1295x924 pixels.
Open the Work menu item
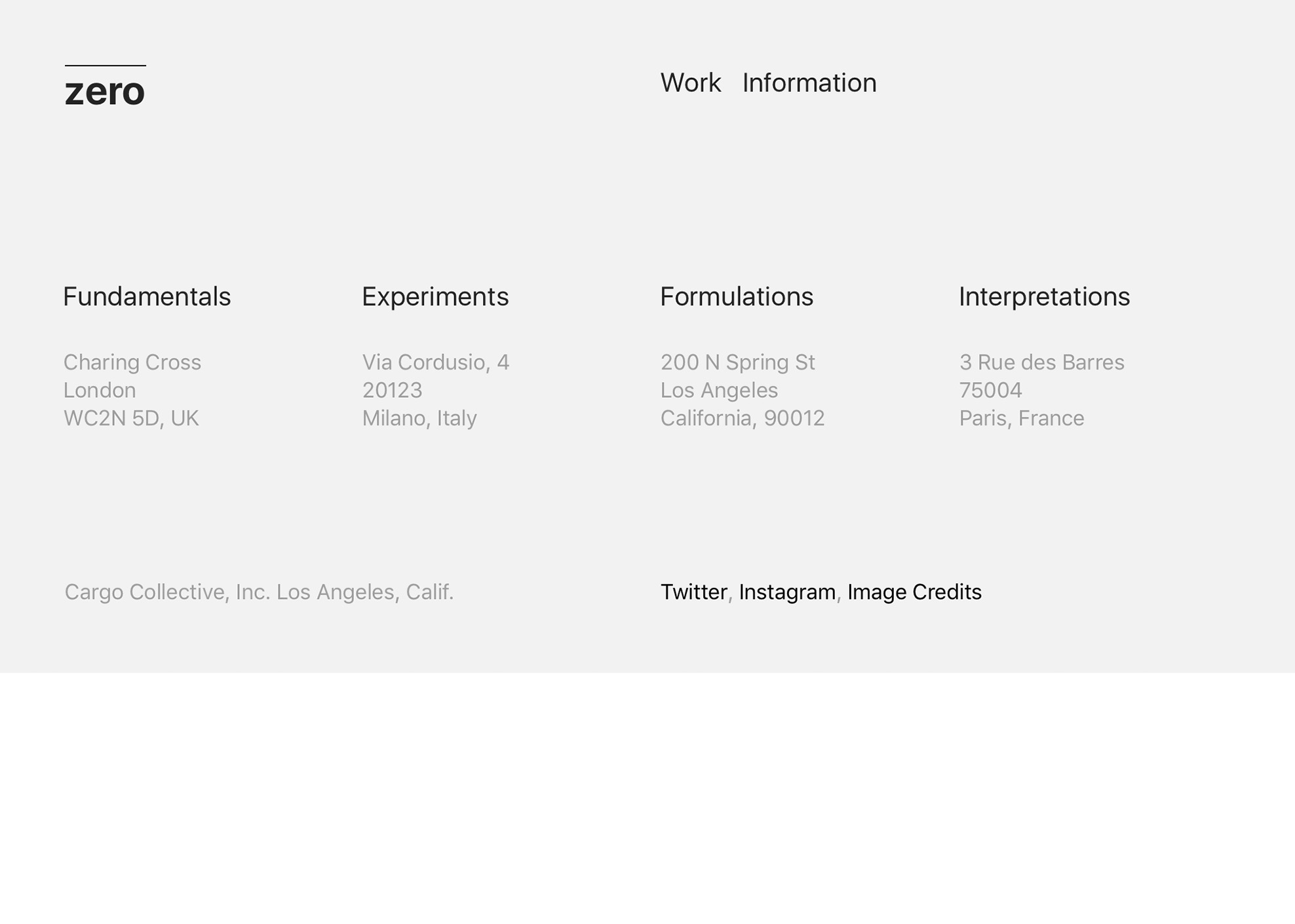(x=690, y=83)
